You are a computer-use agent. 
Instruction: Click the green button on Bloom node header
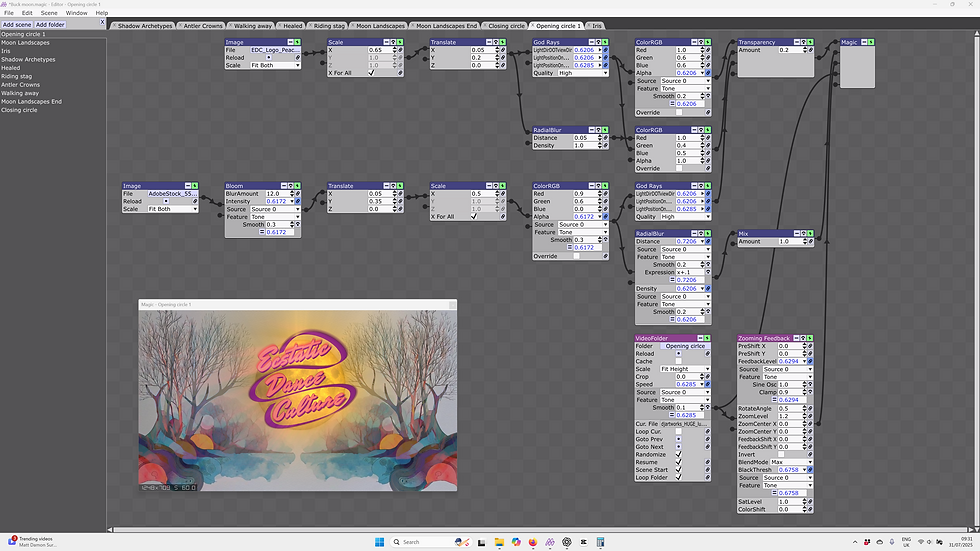[x=297, y=186]
